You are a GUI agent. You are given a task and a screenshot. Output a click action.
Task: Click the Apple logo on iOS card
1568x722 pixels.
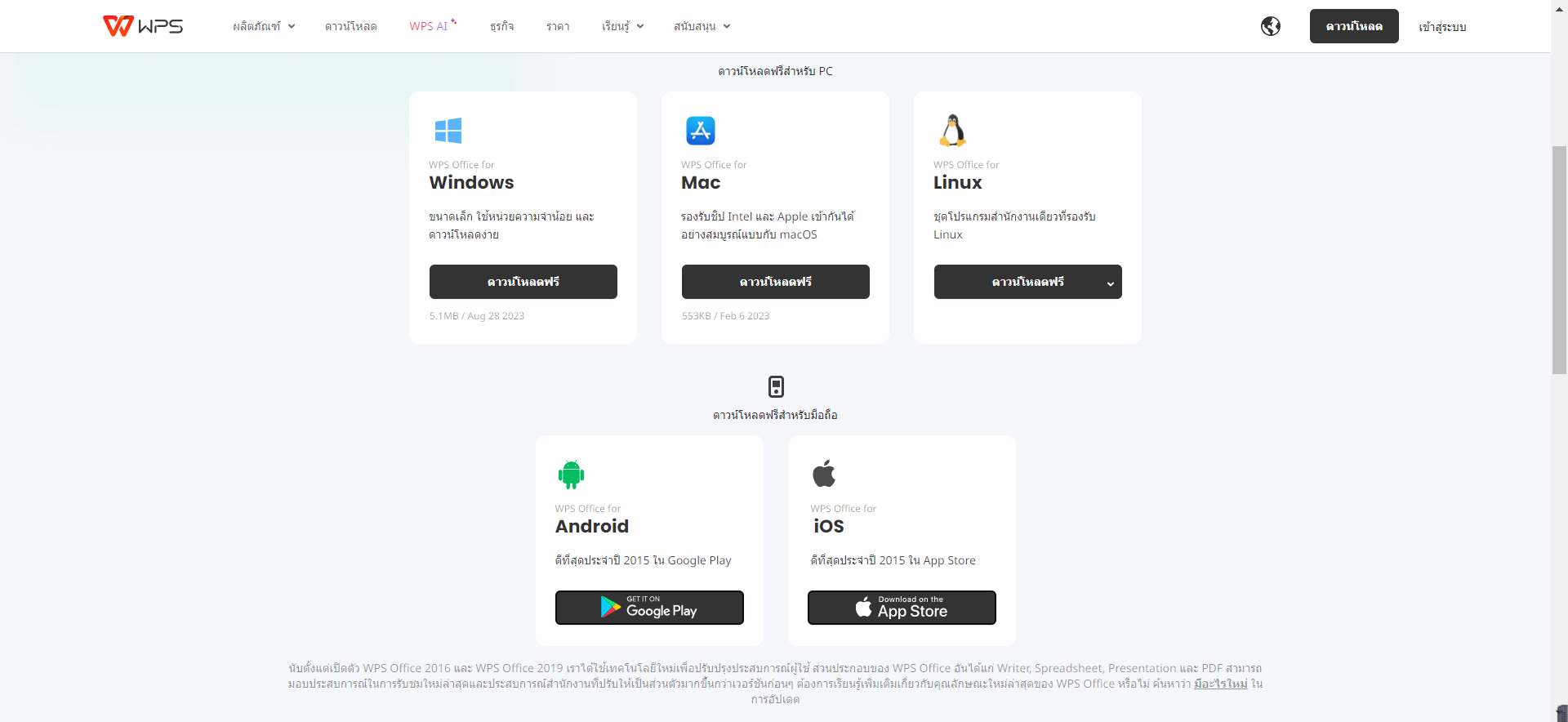coord(824,474)
